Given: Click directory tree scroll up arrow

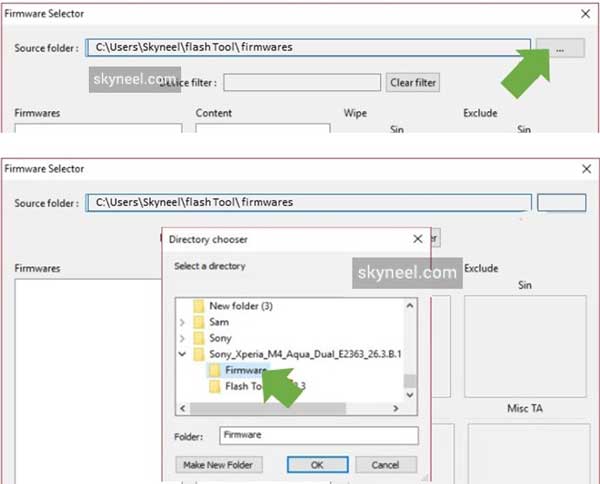Looking at the screenshot, I should [410, 305].
